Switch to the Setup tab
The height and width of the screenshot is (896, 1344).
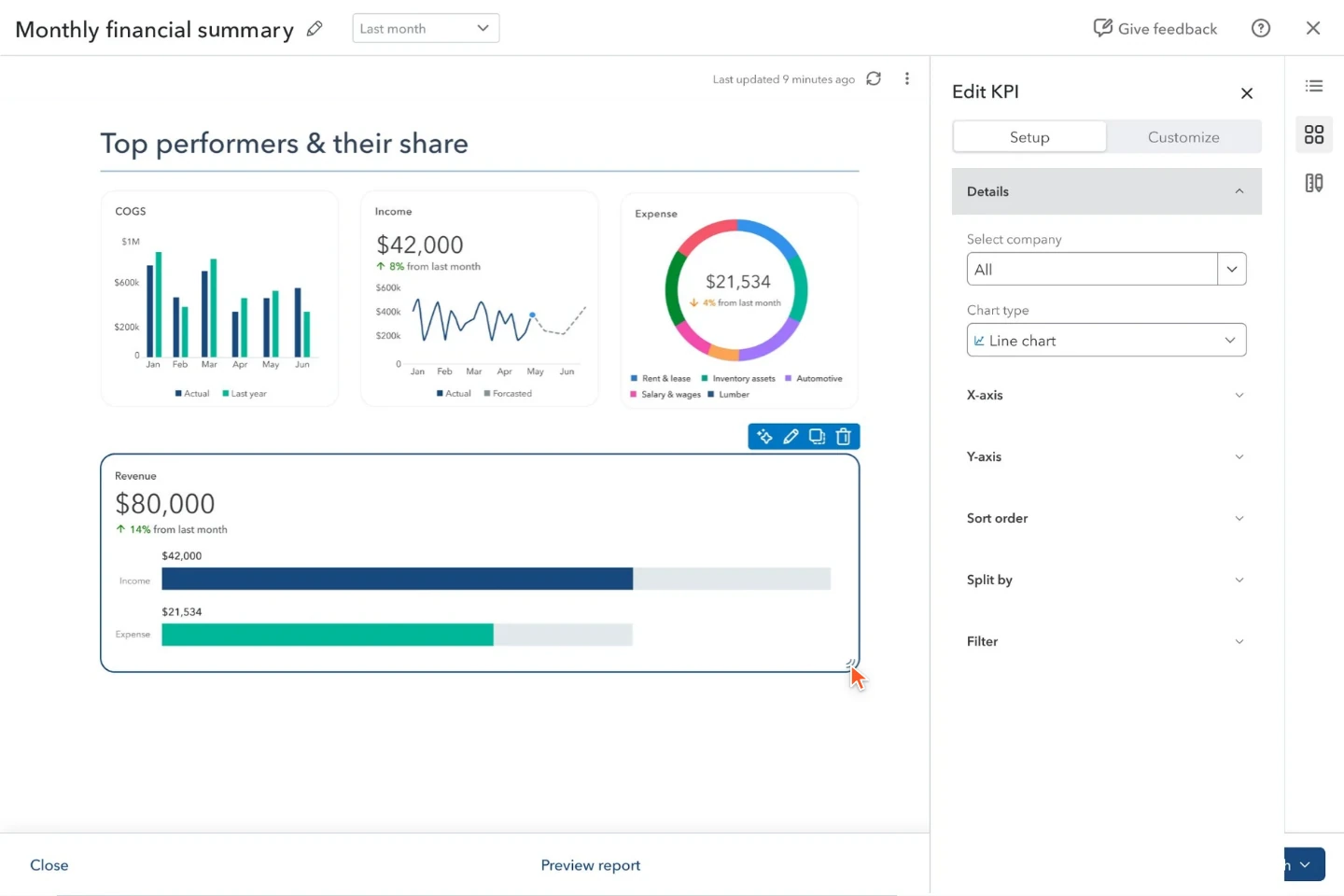click(1029, 136)
